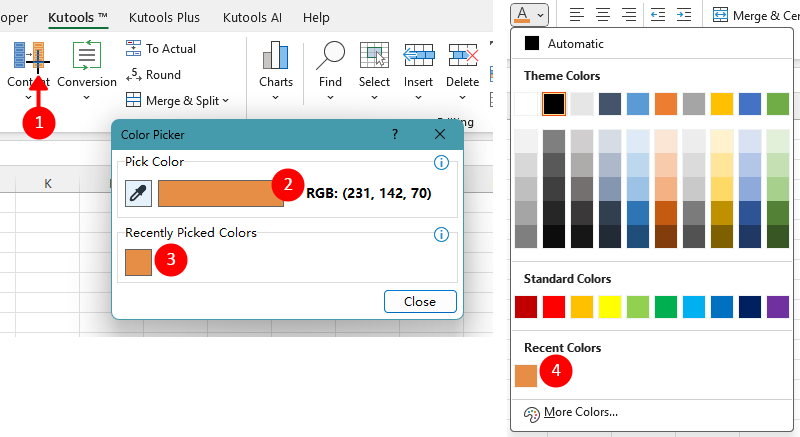Viewport: 800px width, 437px height.
Task: Close the Color Picker dialog with X
Action: pos(440,134)
